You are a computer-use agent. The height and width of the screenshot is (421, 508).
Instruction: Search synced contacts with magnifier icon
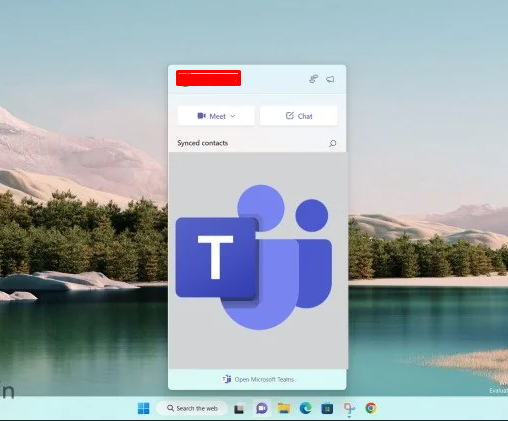pyautogui.click(x=332, y=143)
